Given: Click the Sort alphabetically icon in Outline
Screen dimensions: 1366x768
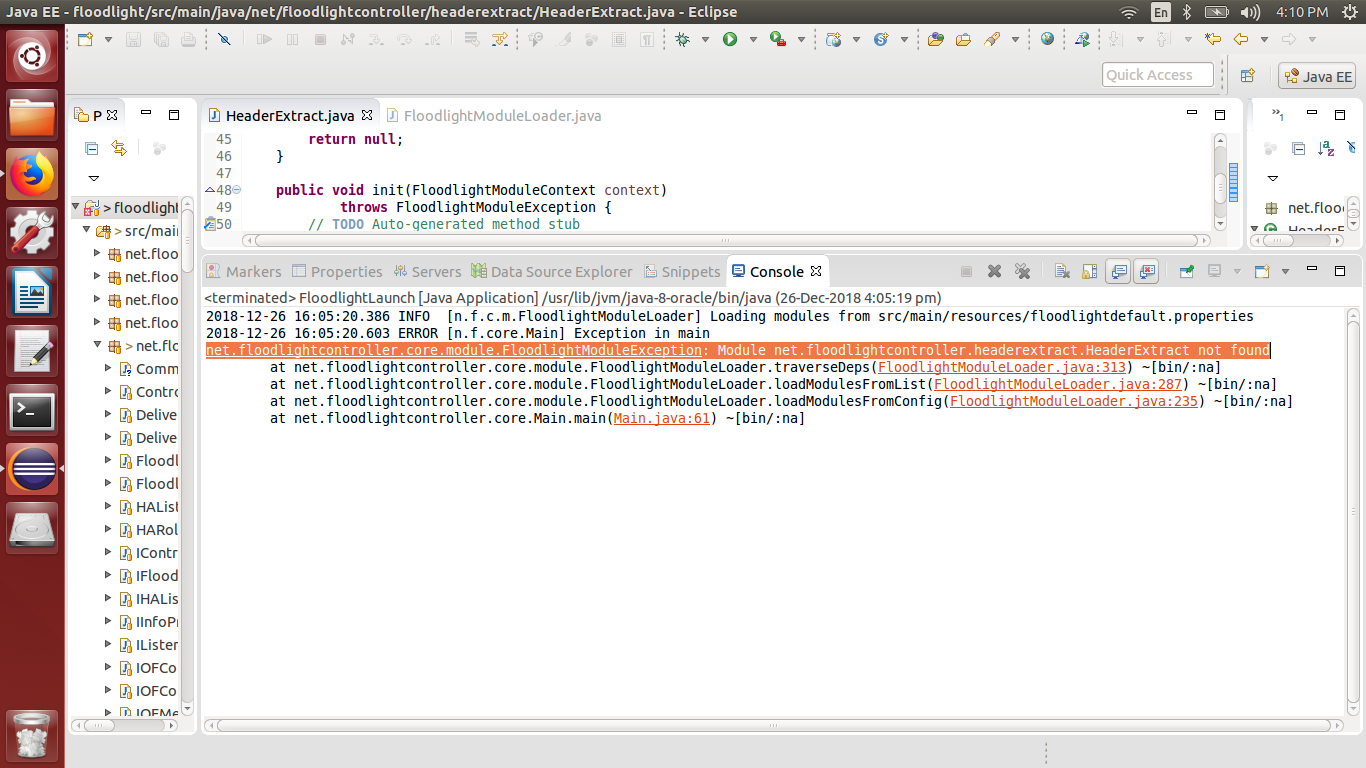Looking at the screenshot, I should coord(1326,148).
